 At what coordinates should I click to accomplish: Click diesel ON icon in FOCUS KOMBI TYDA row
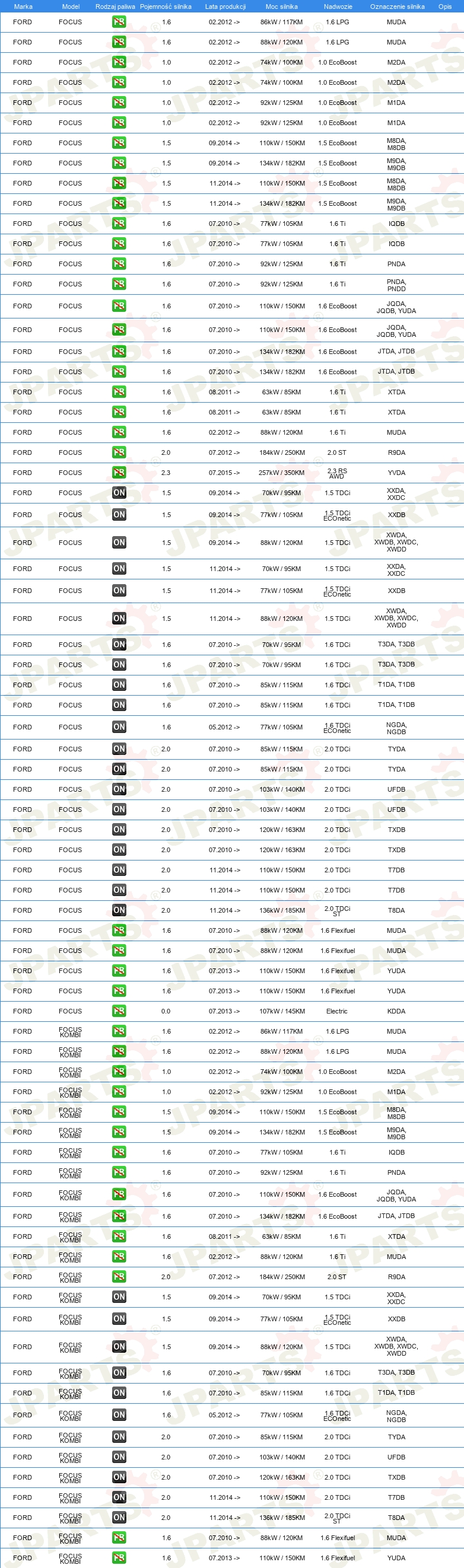point(119,1437)
